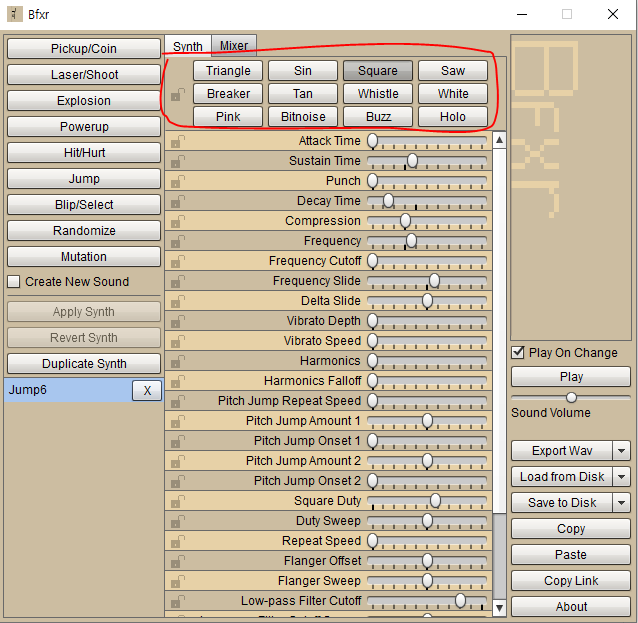Viewport: 638px width, 623px height.
Task: Click the lock icon beside Decay Time
Action: [177, 201]
